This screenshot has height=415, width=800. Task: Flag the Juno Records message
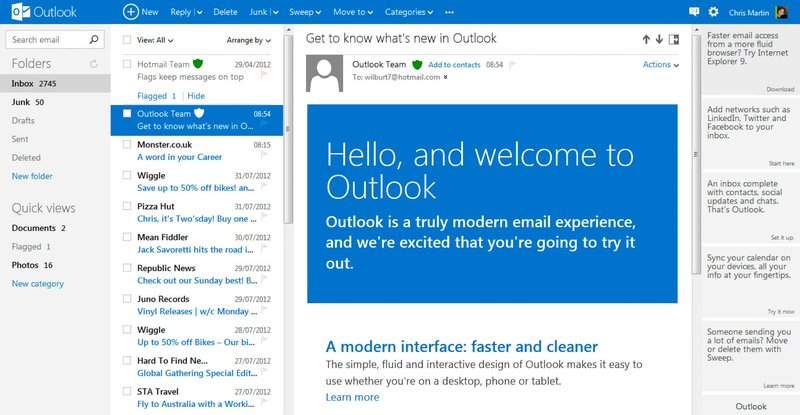264,310
